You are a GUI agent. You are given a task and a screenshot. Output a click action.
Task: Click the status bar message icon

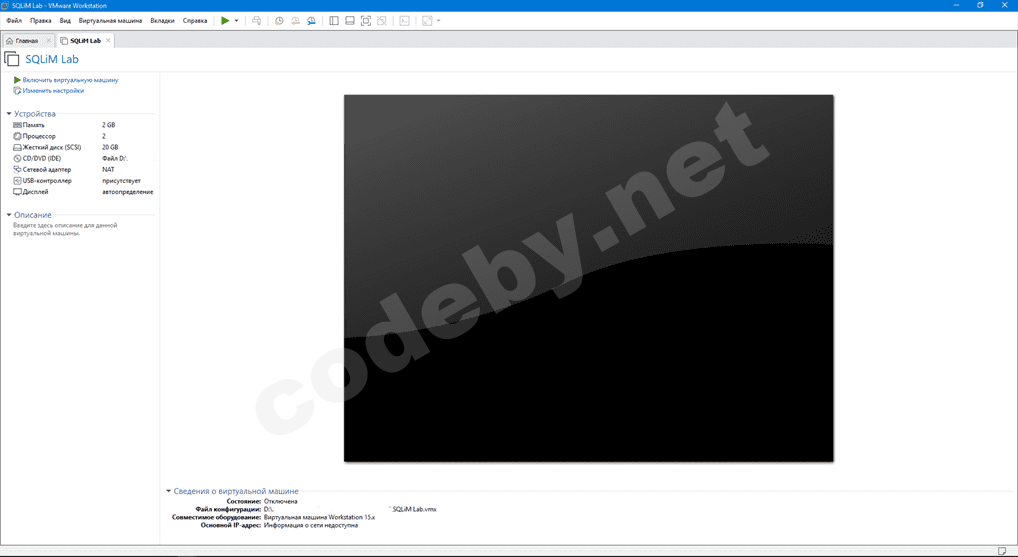tap(1002, 551)
